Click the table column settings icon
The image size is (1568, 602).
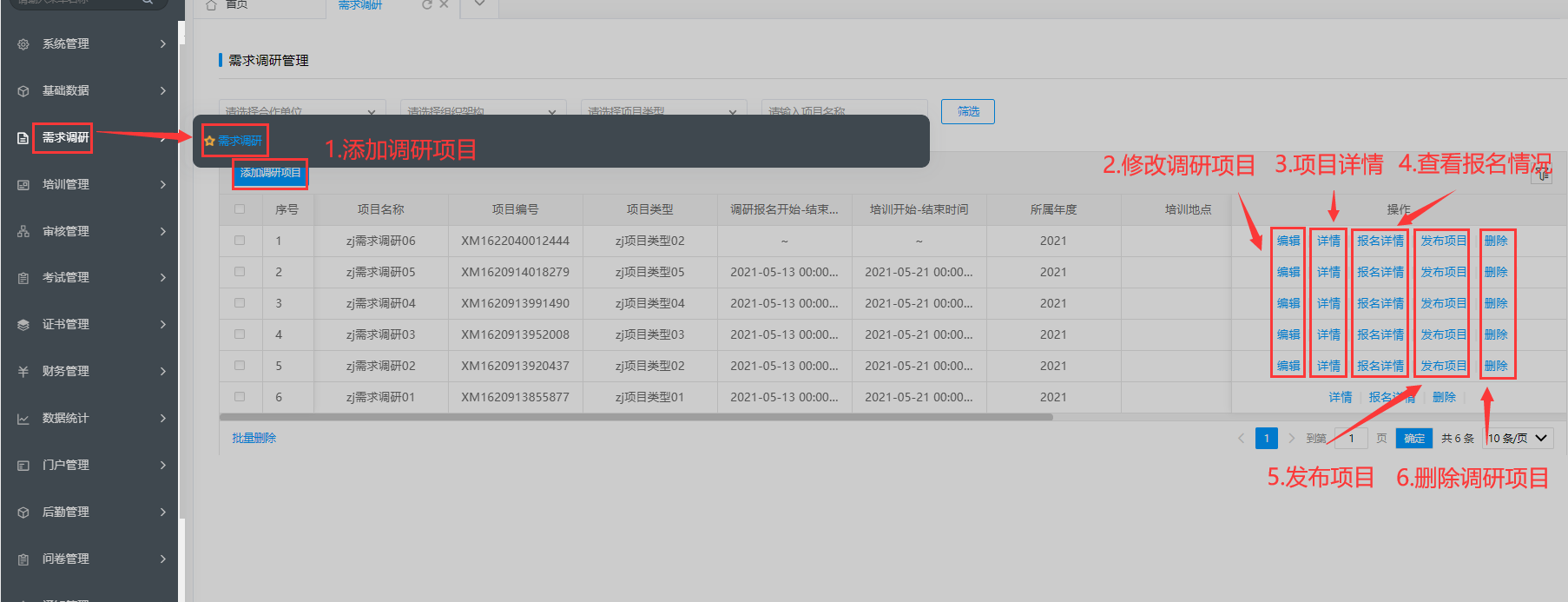coord(1542,174)
